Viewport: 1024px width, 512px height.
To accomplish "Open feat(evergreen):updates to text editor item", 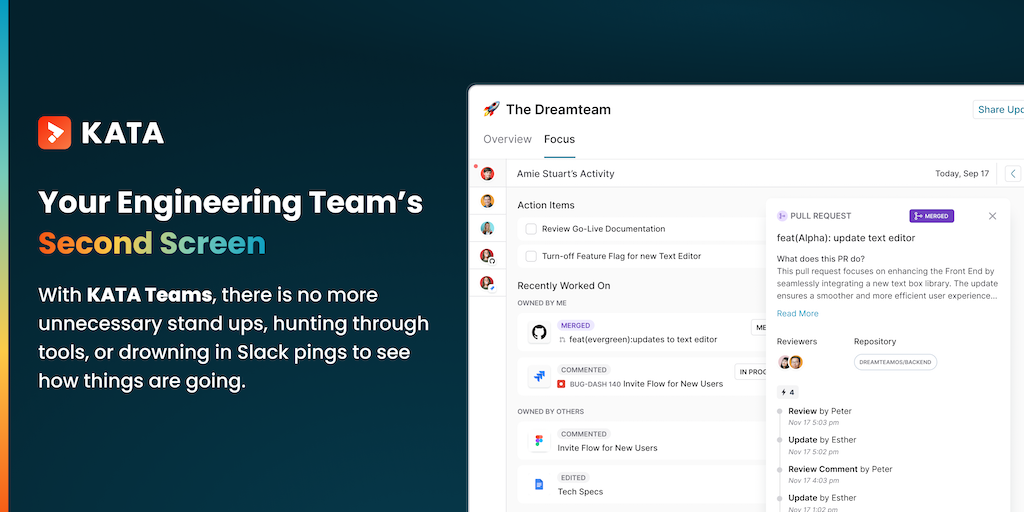I will pyautogui.click(x=643, y=340).
